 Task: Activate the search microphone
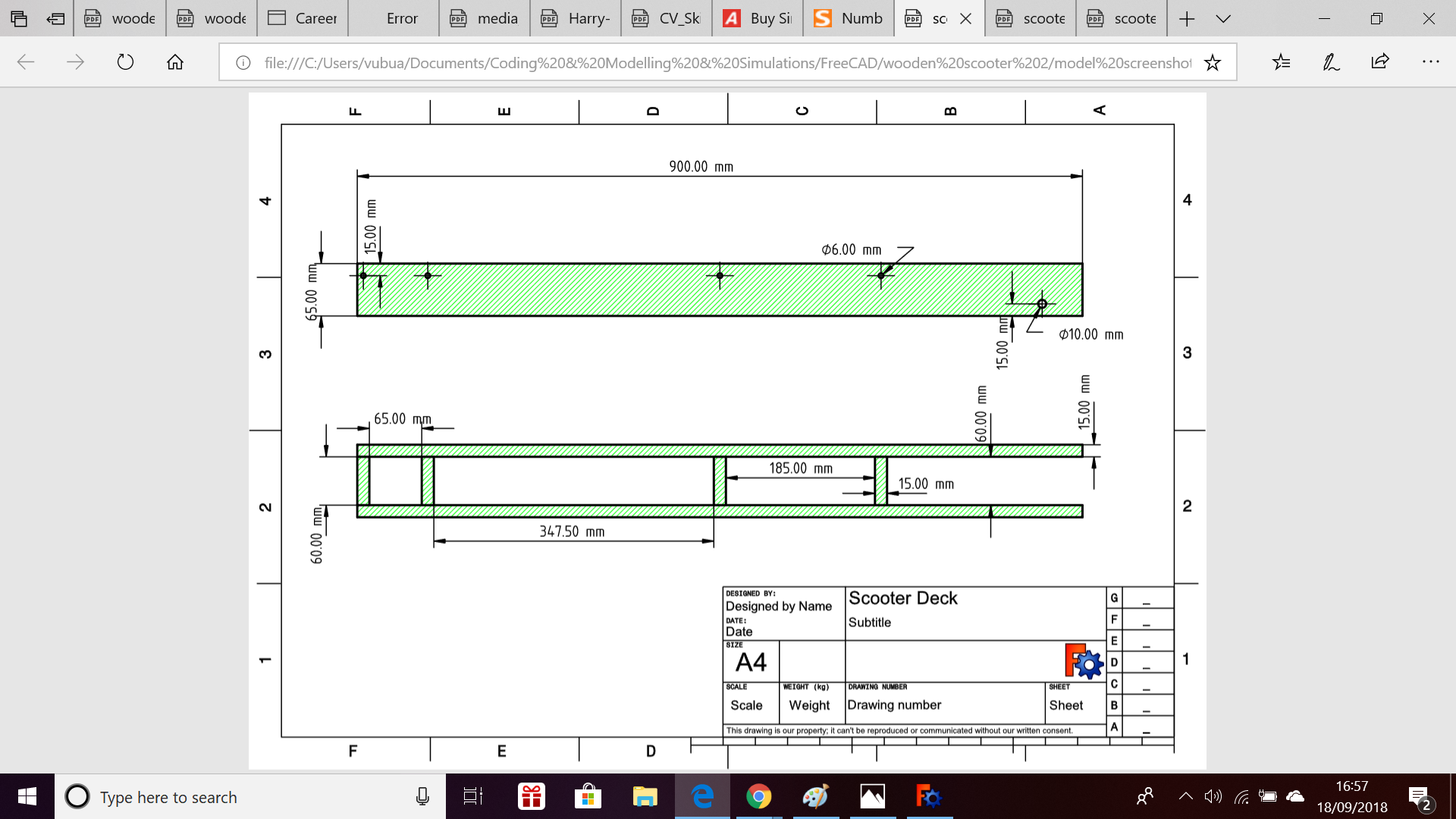(x=422, y=796)
